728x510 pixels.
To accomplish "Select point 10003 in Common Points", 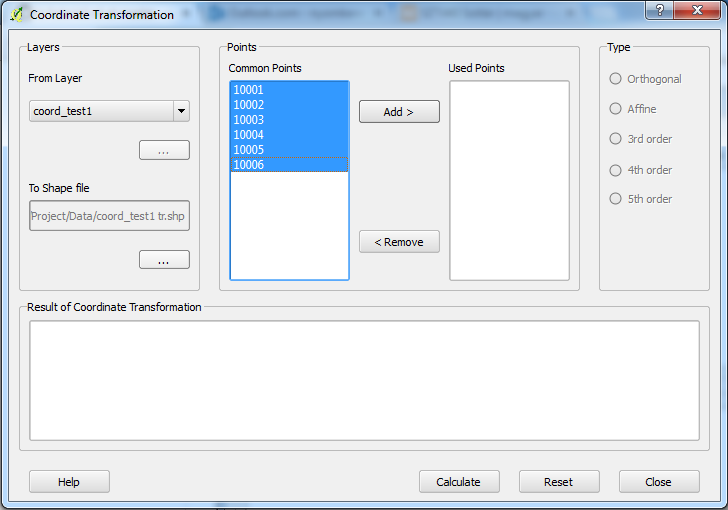I will pos(289,120).
